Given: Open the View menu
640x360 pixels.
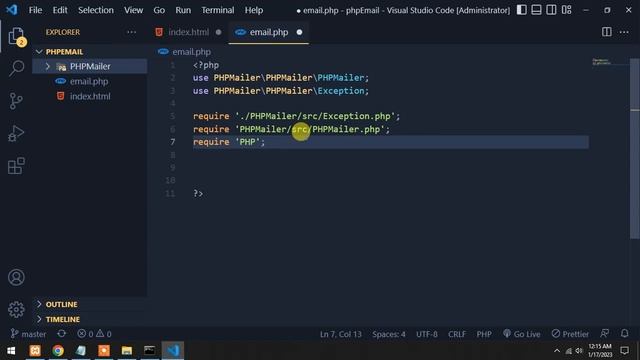Looking at the screenshot, I should pos(133,10).
